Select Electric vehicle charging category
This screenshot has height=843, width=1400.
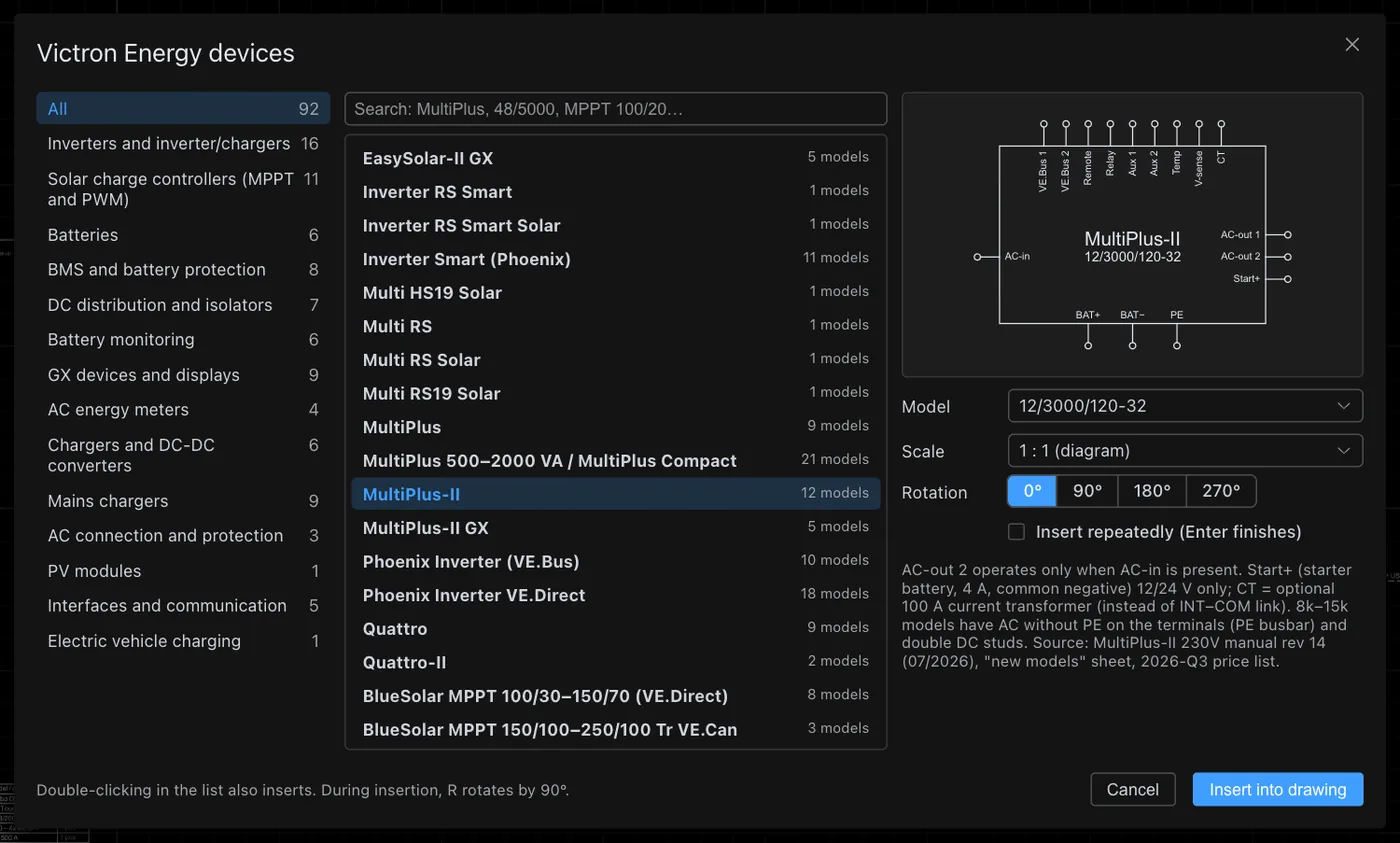coord(183,641)
